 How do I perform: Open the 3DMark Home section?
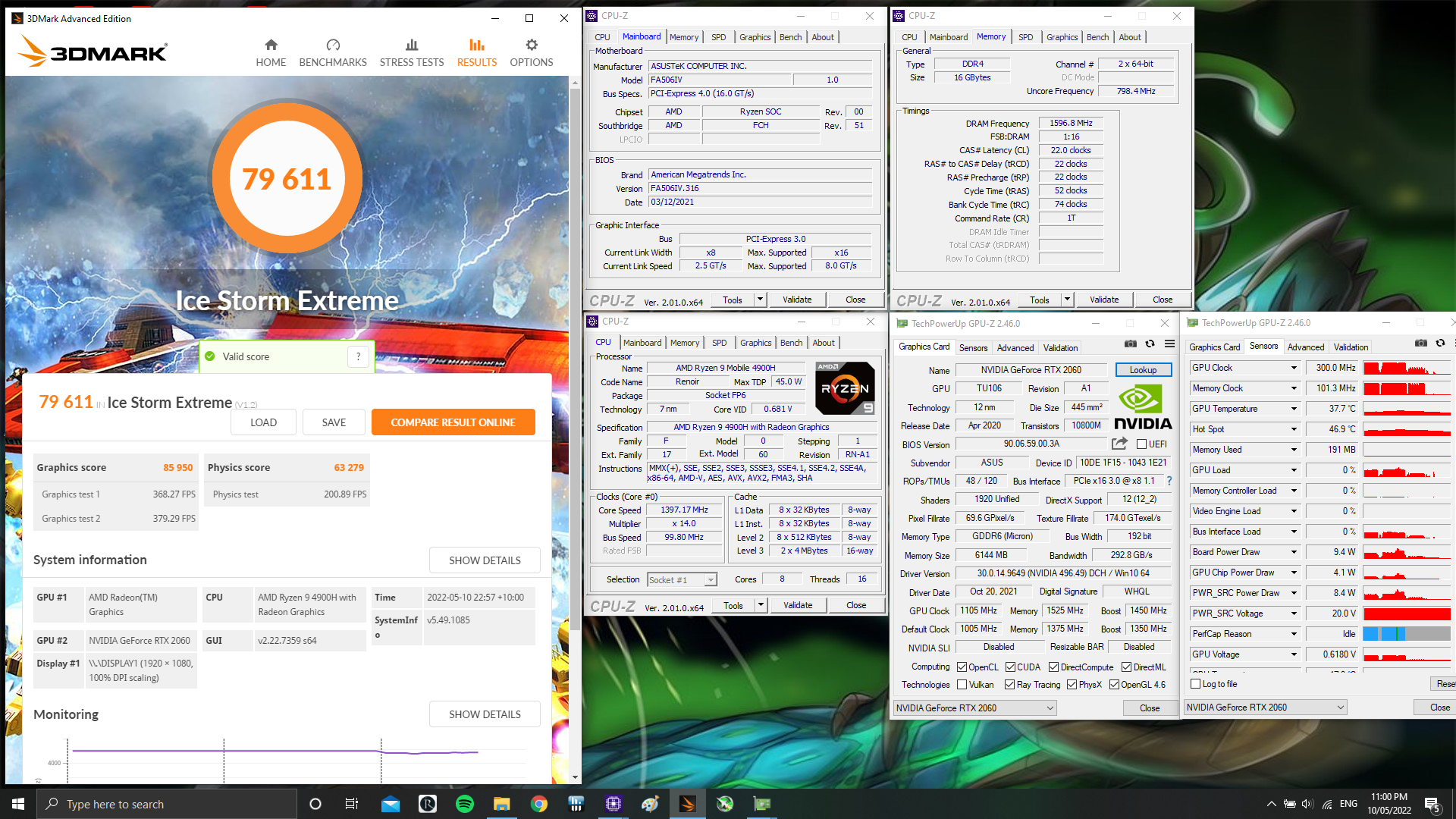click(271, 53)
